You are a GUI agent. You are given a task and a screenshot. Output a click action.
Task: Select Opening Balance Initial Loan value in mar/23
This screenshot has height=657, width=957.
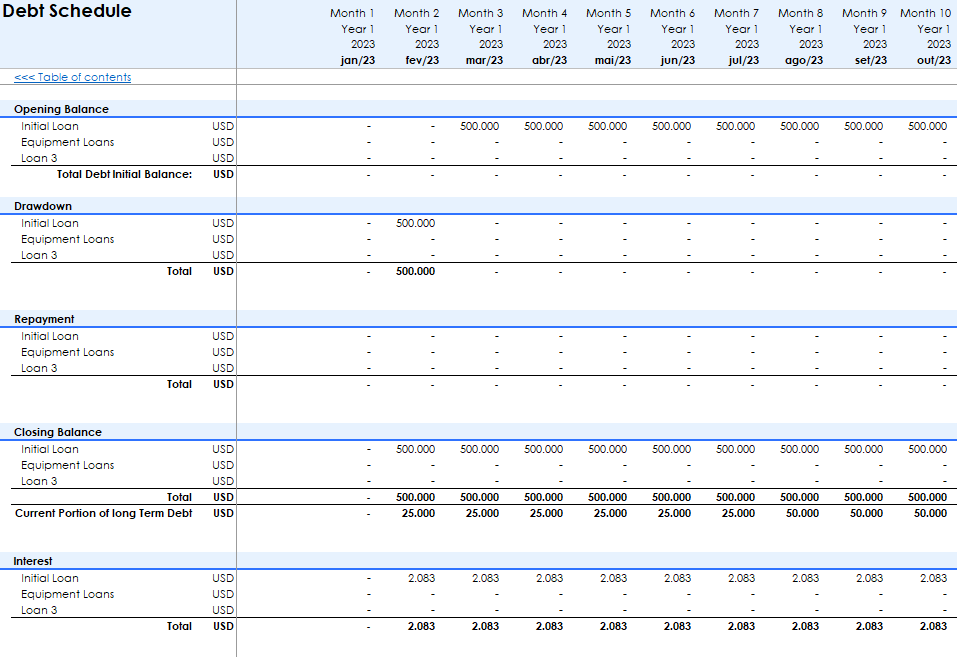[x=479, y=126]
